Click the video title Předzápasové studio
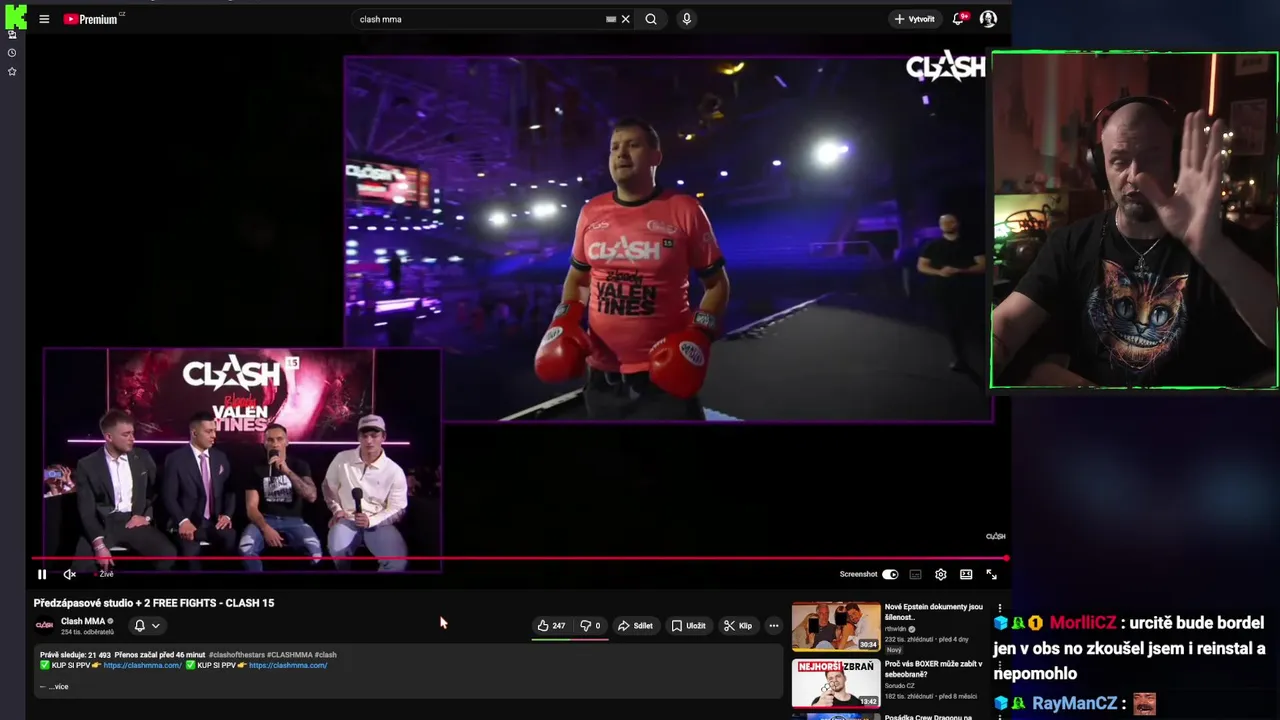 pos(154,603)
